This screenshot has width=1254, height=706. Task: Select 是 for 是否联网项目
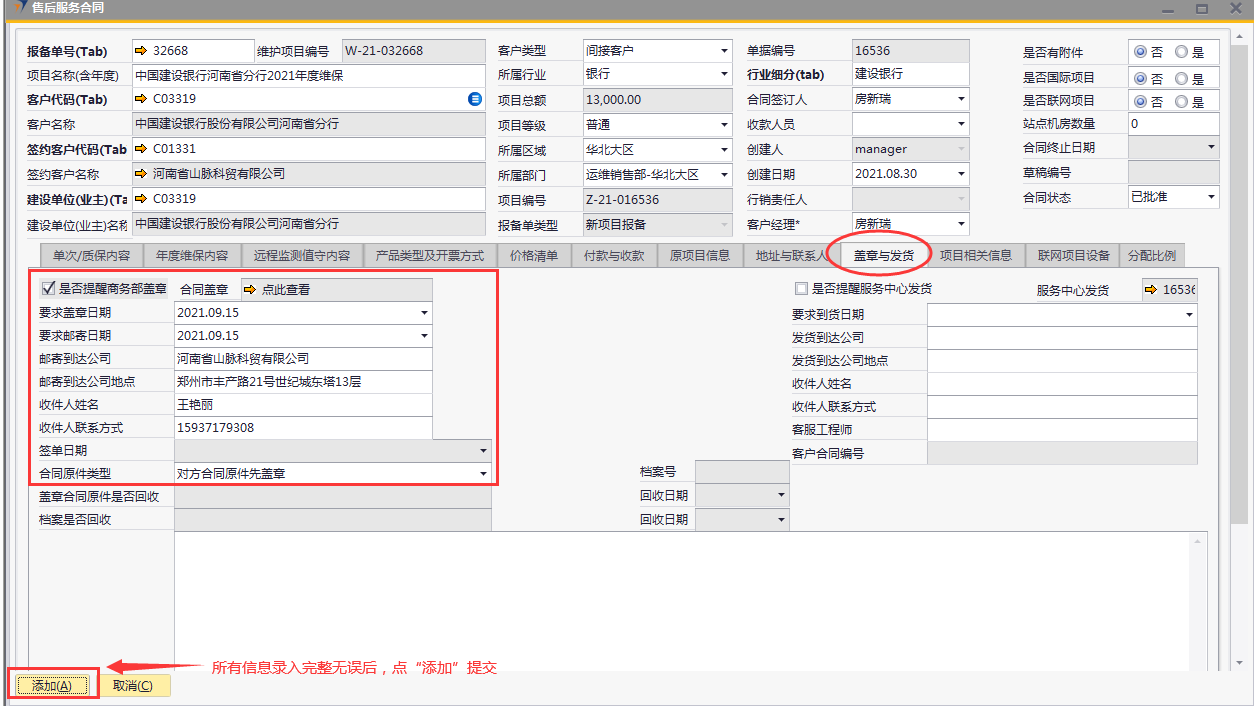click(1181, 102)
